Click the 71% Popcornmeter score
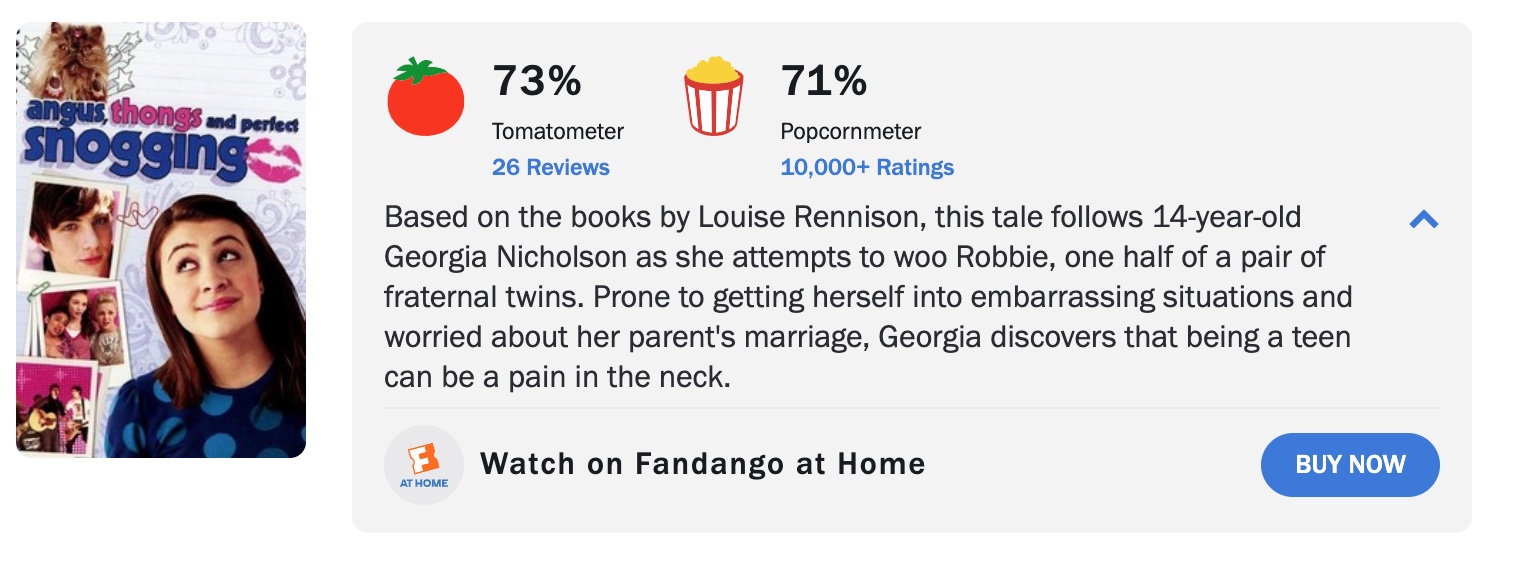The image size is (1516, 570). click(x=823, y=81)
